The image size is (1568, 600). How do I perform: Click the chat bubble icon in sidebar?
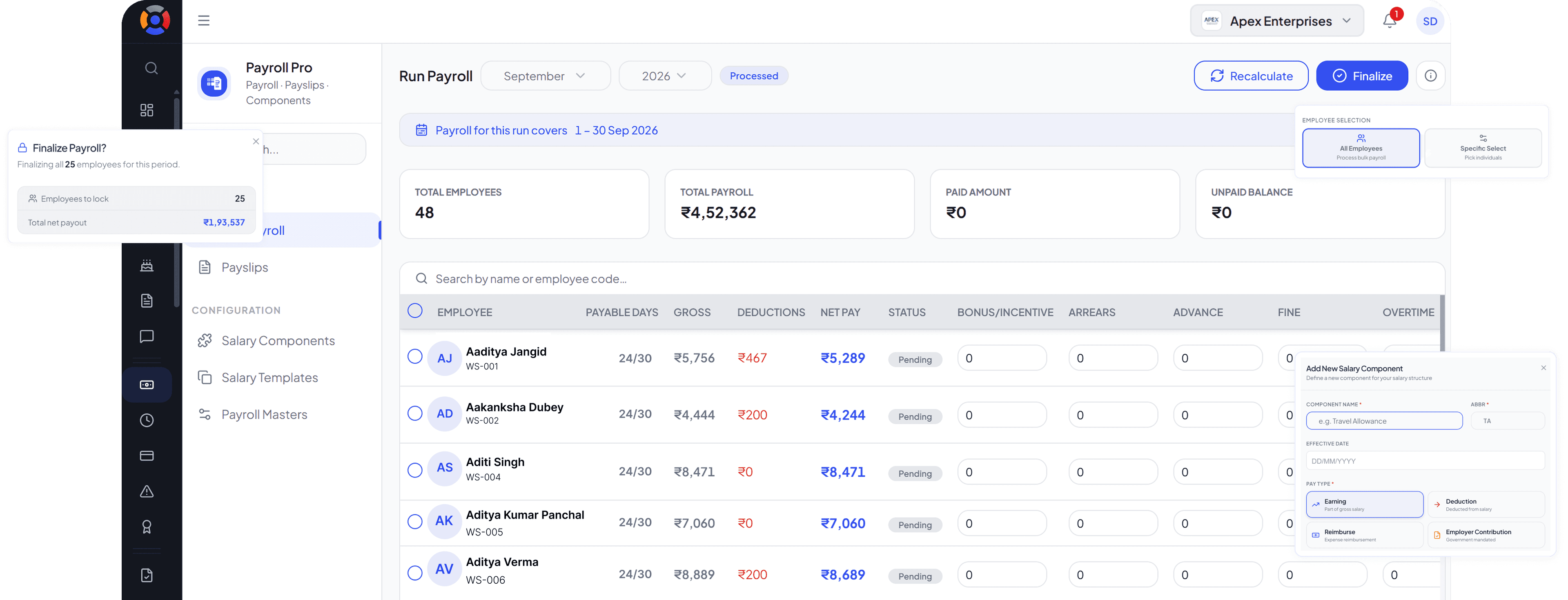coord(147,336)
